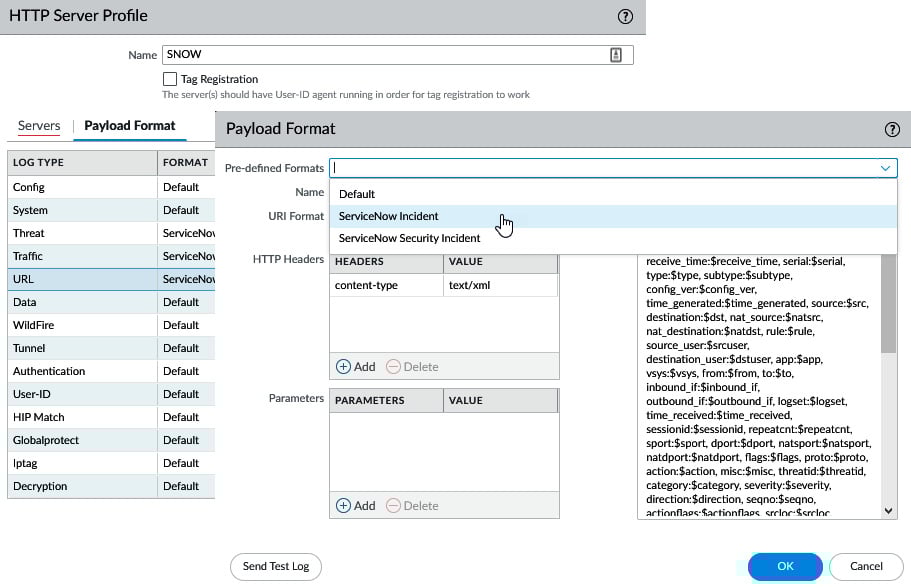Choose the Default pre-defined format
The image size is (911, 587).
coord(613,194)
